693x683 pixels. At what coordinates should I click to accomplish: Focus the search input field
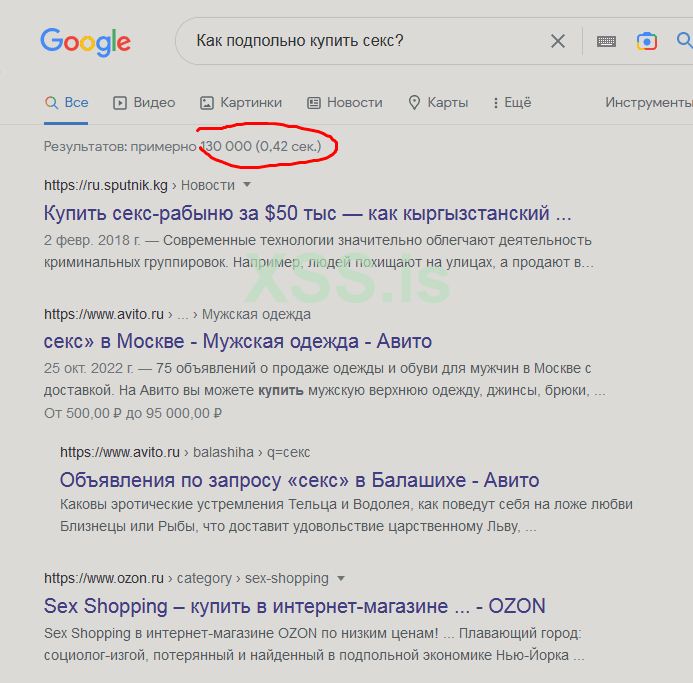[x=362, y=41]
